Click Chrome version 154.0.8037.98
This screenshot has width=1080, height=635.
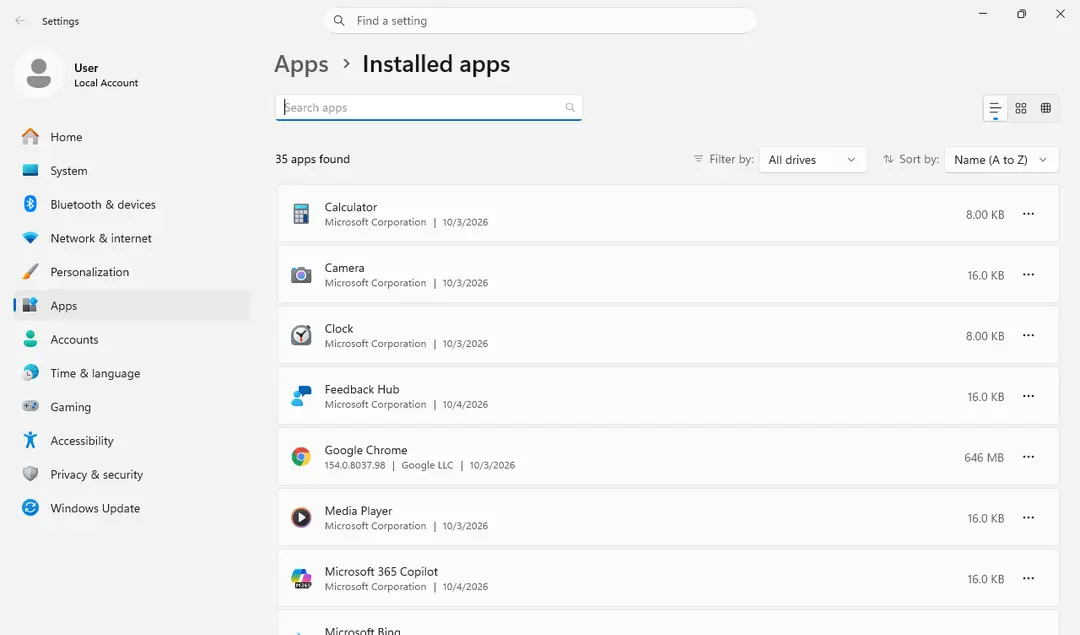(355, 465)
